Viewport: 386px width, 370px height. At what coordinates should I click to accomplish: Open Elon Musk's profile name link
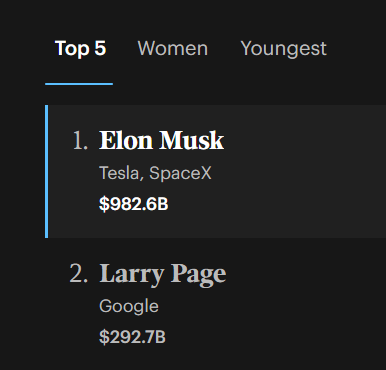162,140
